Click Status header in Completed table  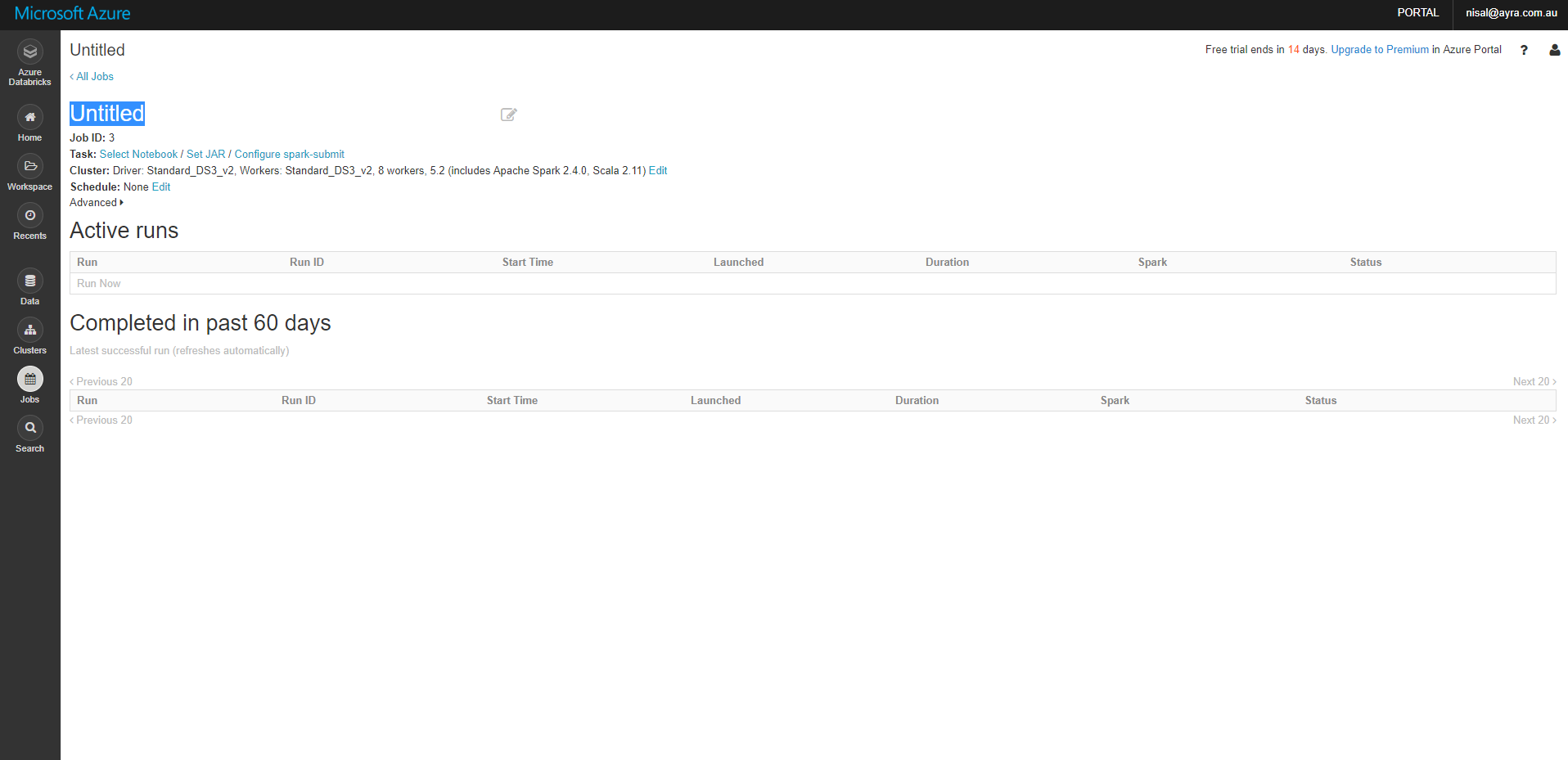(1321, 400)
